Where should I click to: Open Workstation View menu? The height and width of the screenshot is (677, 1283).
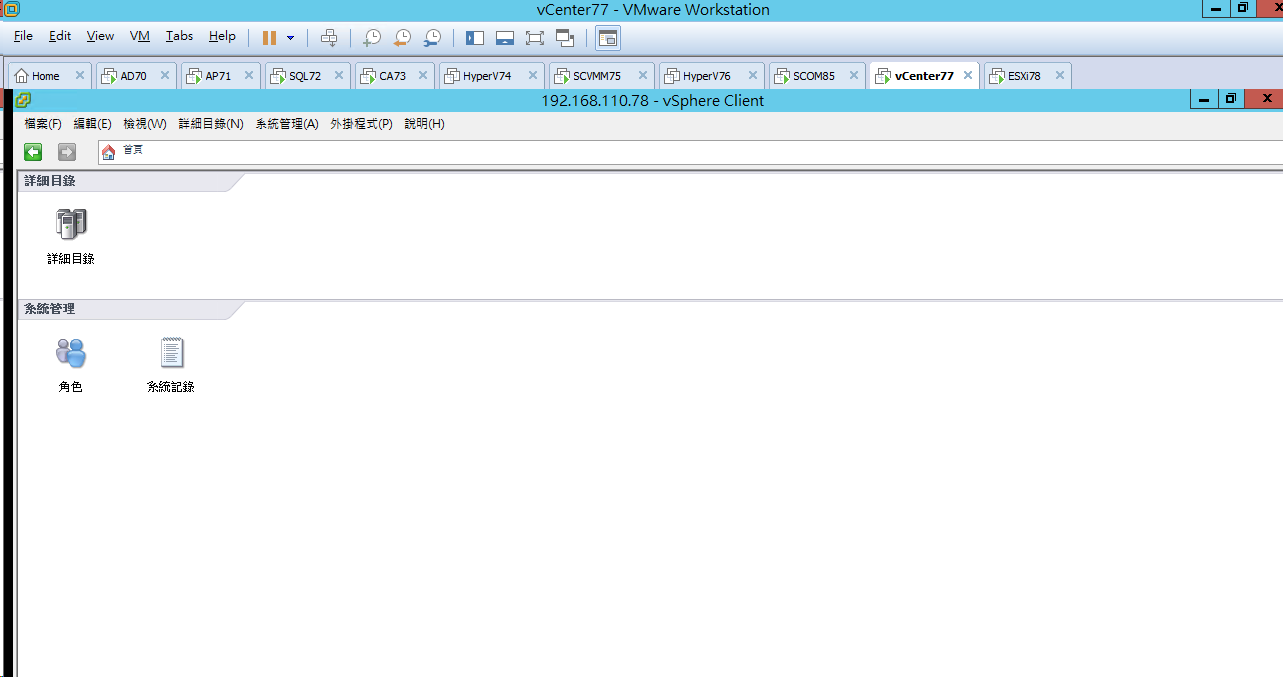tap(100, 36)
